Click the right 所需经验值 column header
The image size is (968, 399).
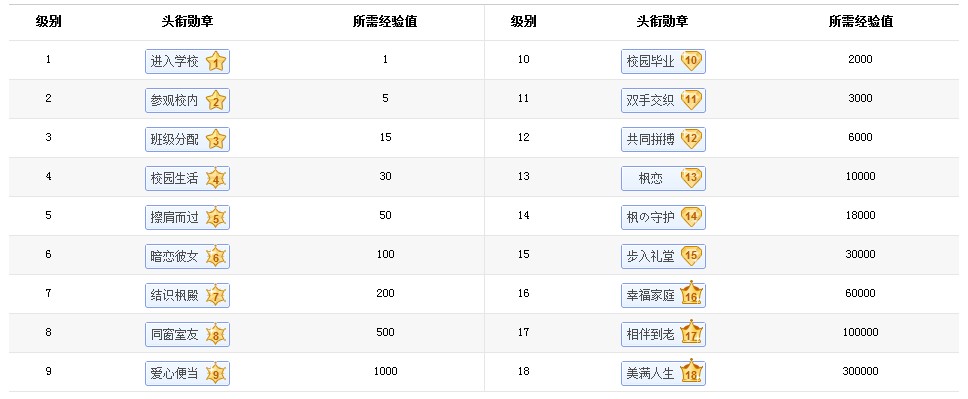[861, 22]
